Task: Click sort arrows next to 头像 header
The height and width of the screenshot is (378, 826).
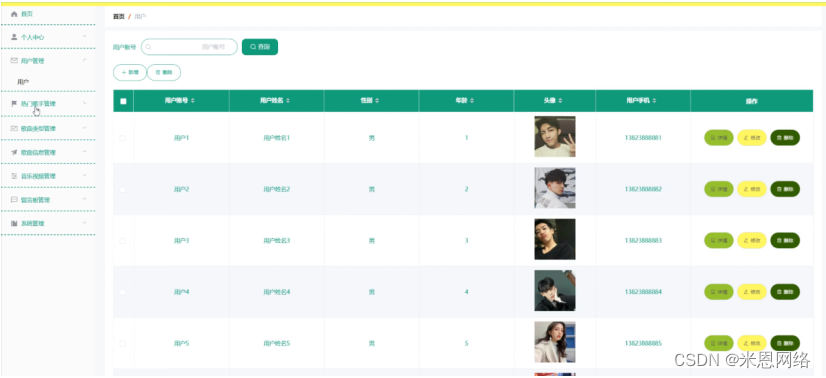Action: point(560,101)
